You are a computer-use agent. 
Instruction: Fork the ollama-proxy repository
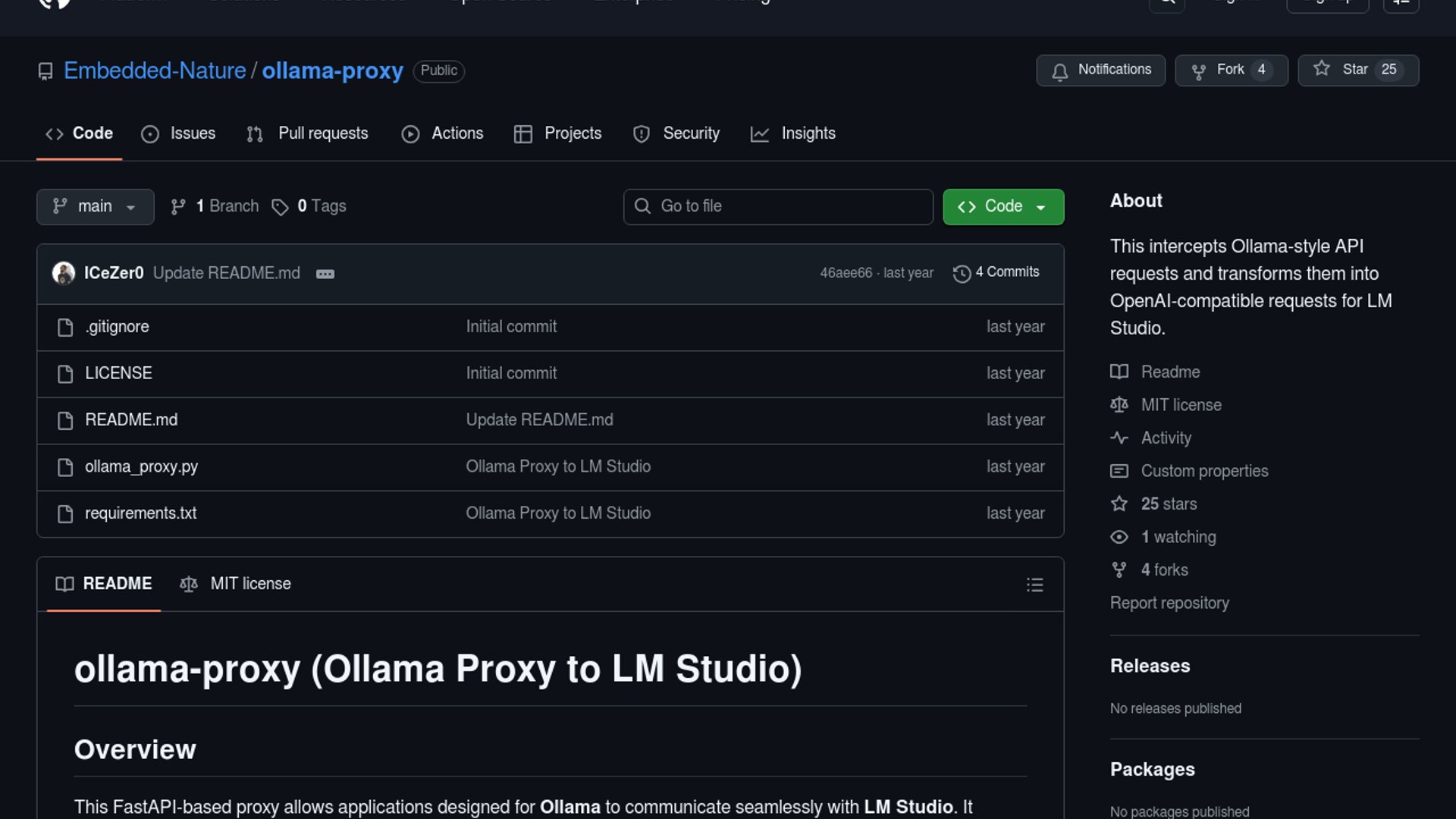[1231, 70]
